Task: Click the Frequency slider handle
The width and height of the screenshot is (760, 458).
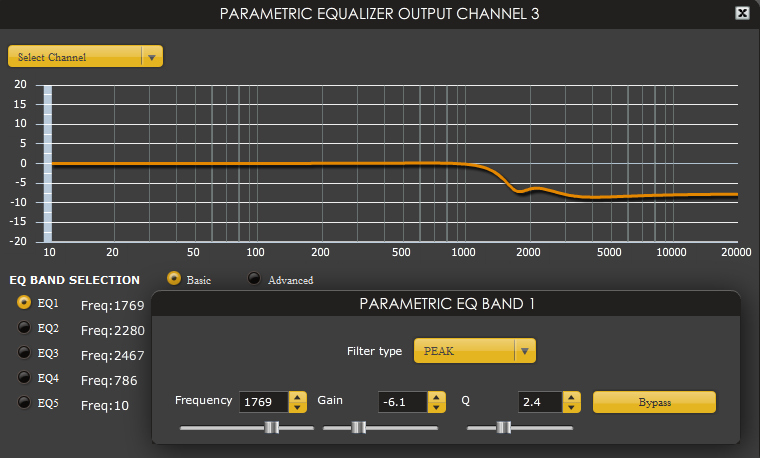Action: coord(272,427)
